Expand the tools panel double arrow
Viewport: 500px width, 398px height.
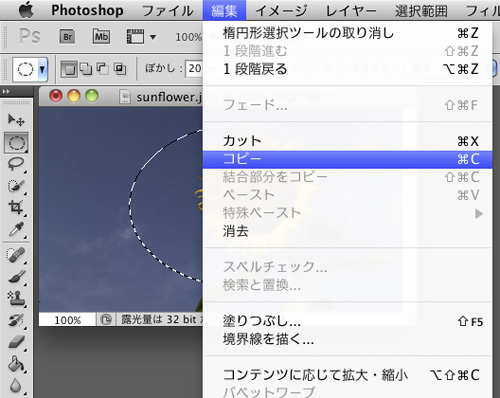6,91
